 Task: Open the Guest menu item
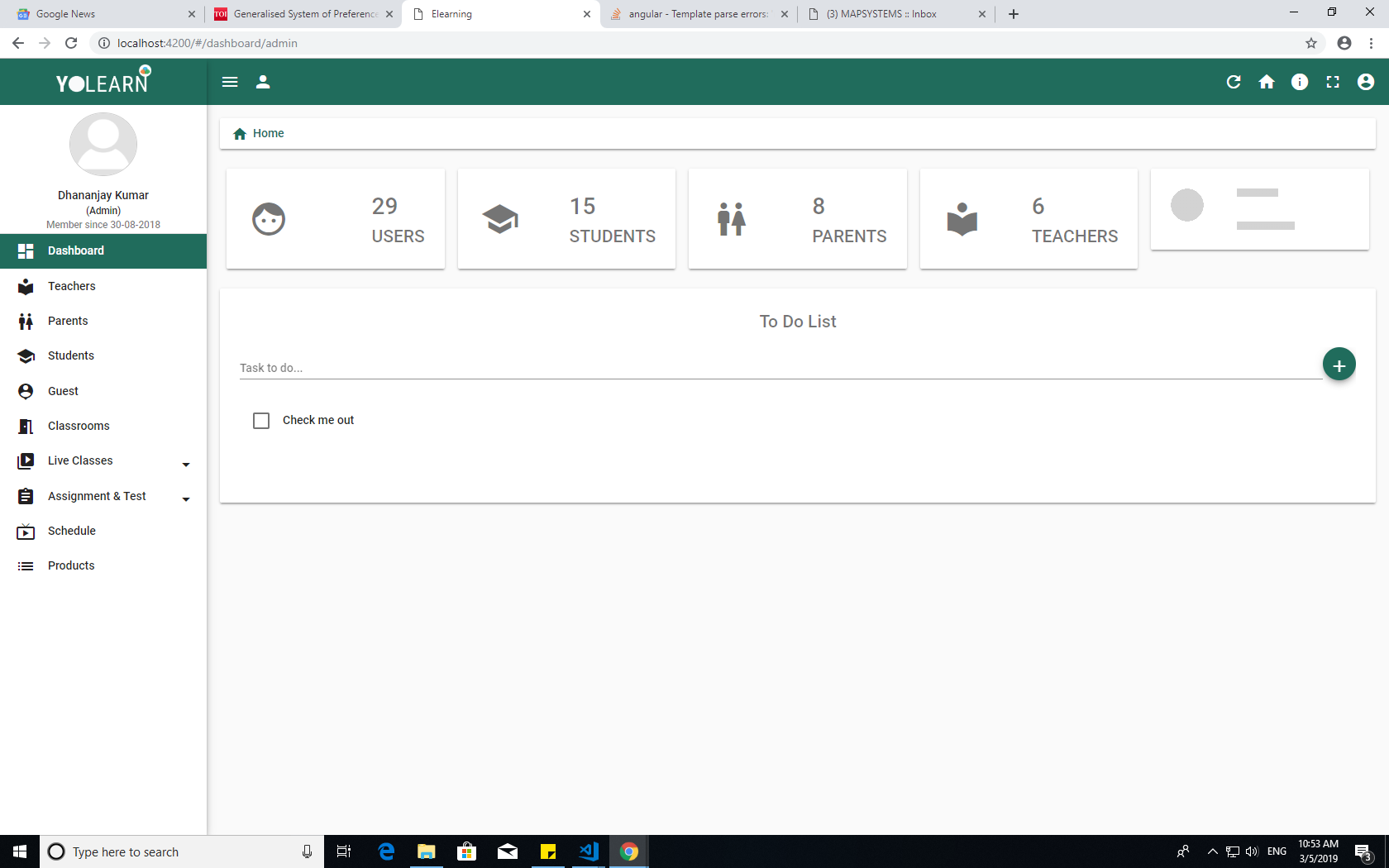[103, 391]
